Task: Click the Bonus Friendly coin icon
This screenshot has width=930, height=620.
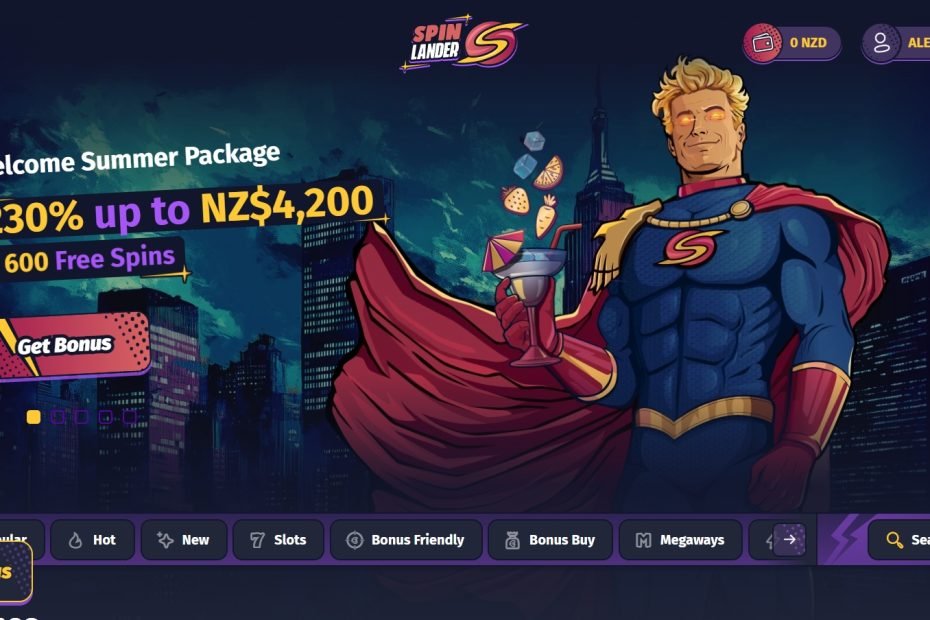Action: (355, 540)
